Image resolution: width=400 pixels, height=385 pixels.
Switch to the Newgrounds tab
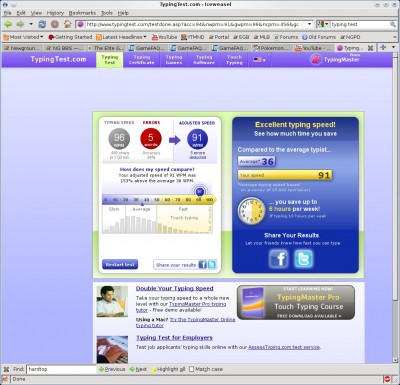pyautogui.click(x=22, y=48)
